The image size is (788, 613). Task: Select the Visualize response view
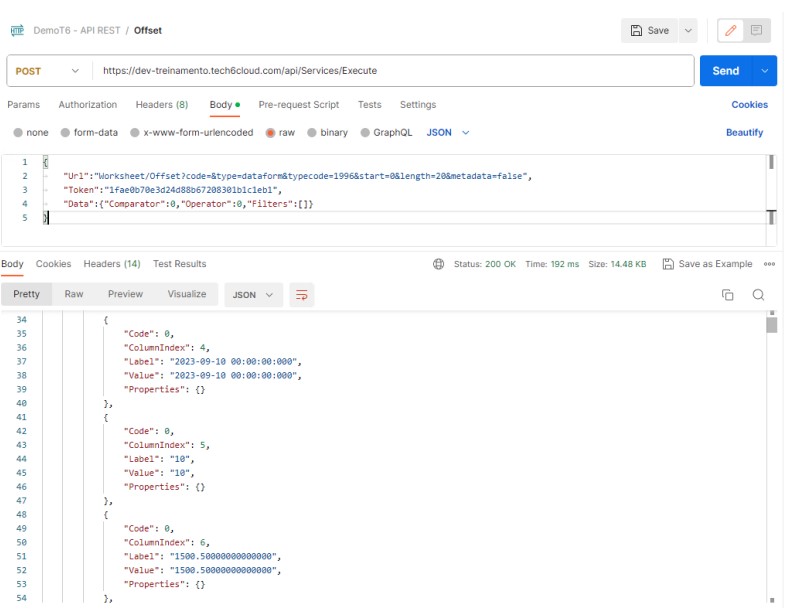pos(186,294)
